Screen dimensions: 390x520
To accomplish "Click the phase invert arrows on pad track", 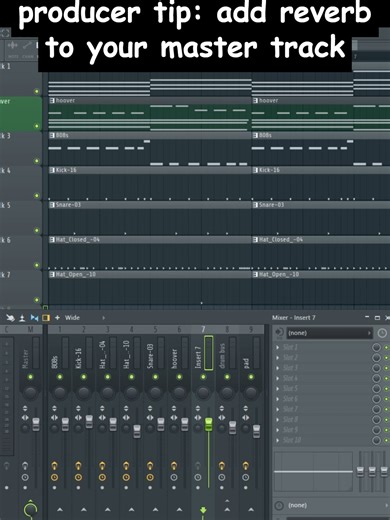I will [245, 408].
